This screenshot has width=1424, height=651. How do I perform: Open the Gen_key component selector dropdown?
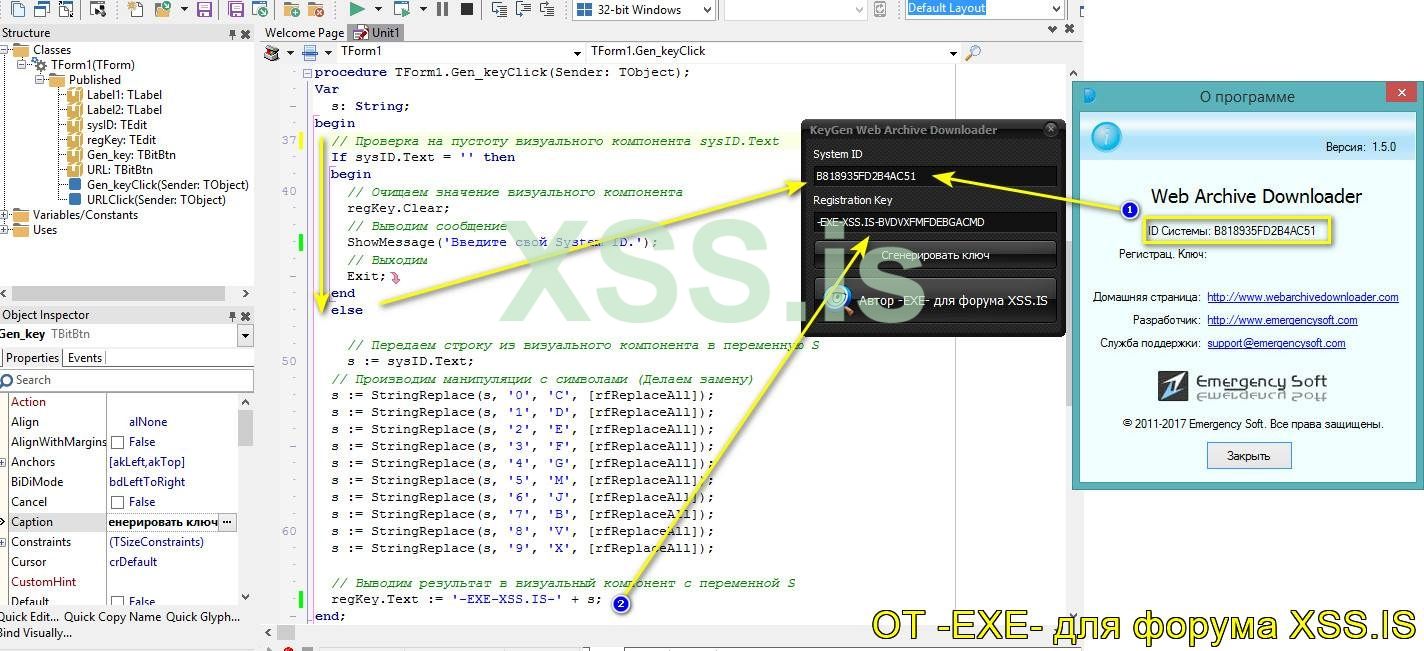click(x=245, y=336)
